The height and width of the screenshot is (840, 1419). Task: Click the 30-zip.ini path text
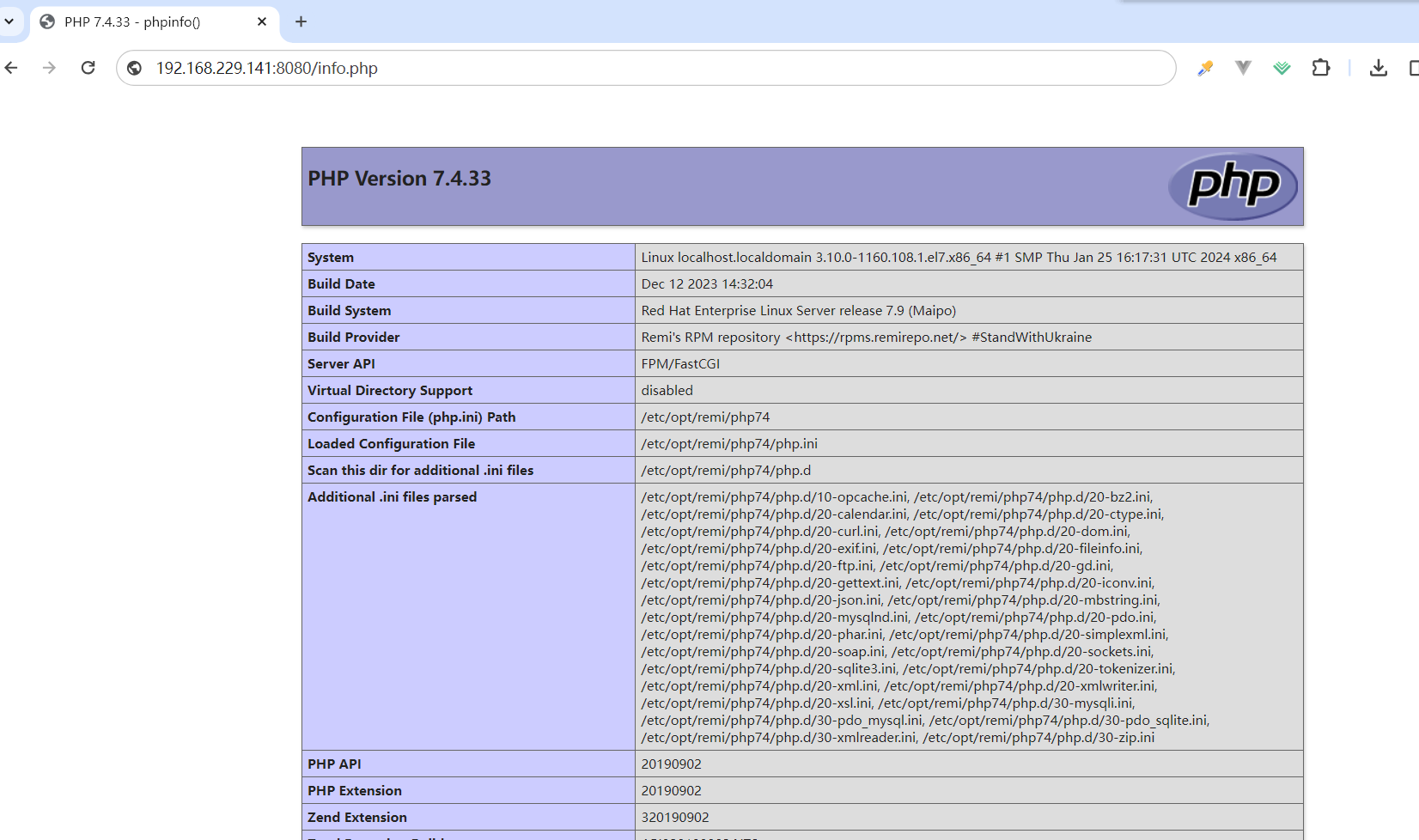(1038, 738)
